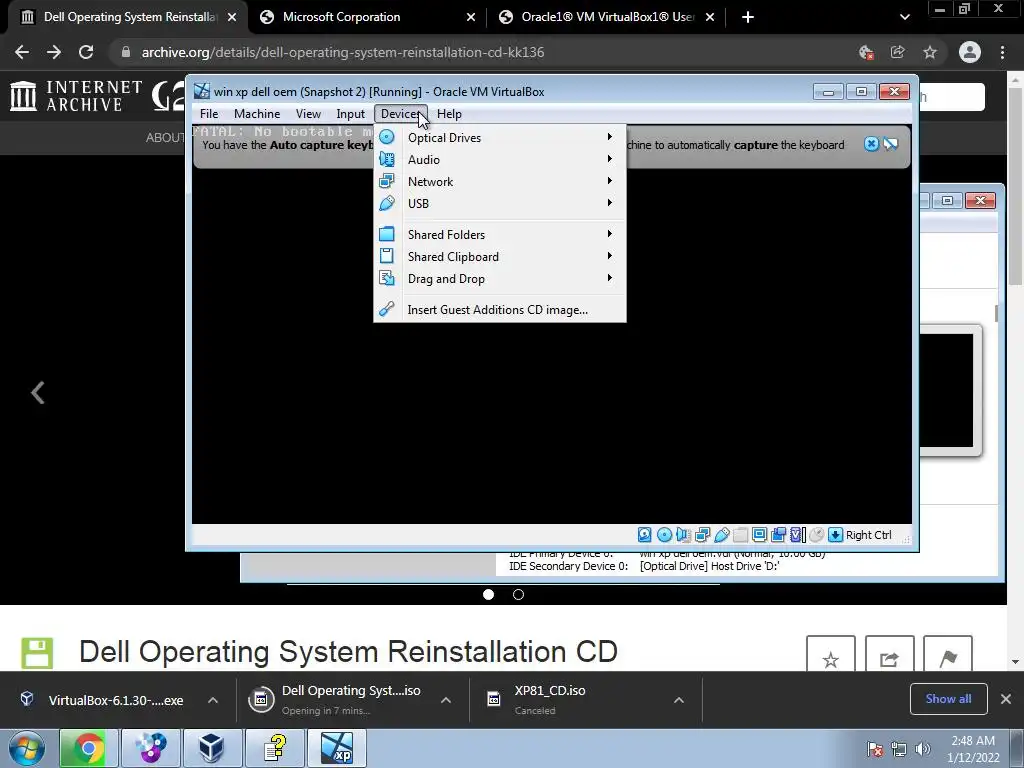Bookmark this page with the star
The height and width of the screenshot is (768, 1024).
tap(930, 52)
